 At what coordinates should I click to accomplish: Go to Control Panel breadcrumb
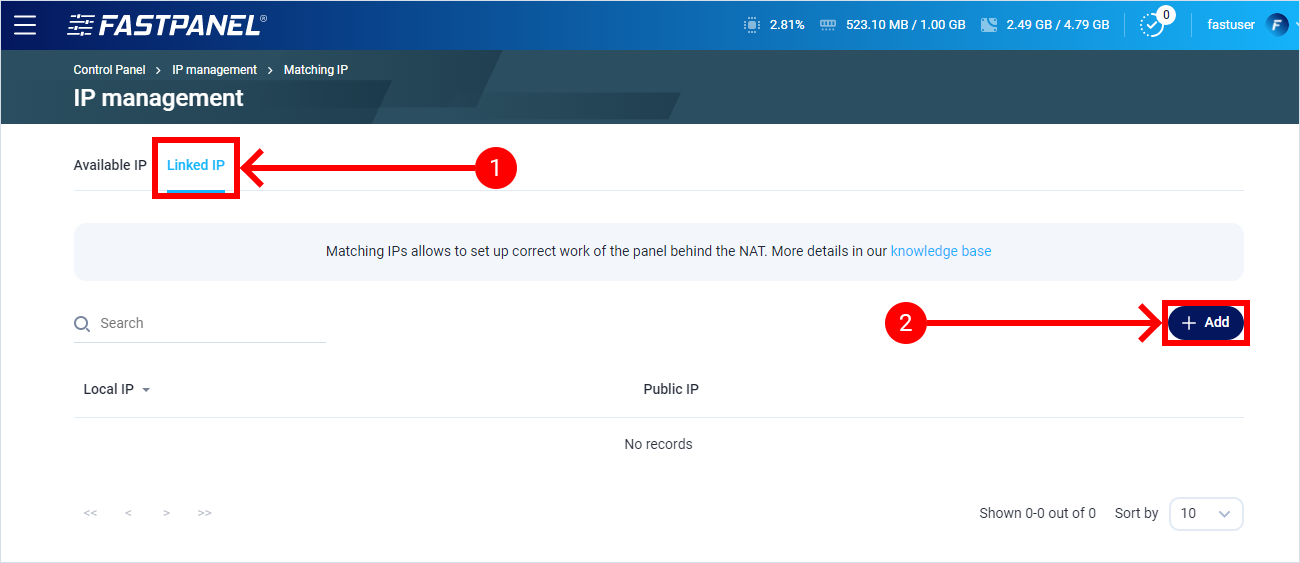tap(109, 70)
